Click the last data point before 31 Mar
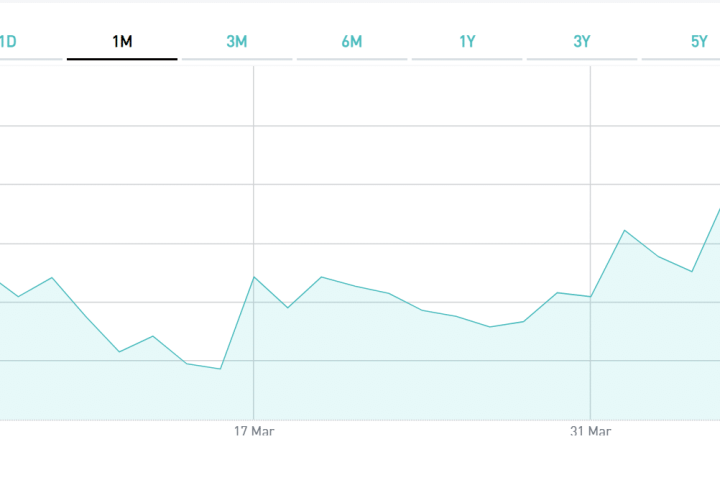 click(x=557, y=292)
